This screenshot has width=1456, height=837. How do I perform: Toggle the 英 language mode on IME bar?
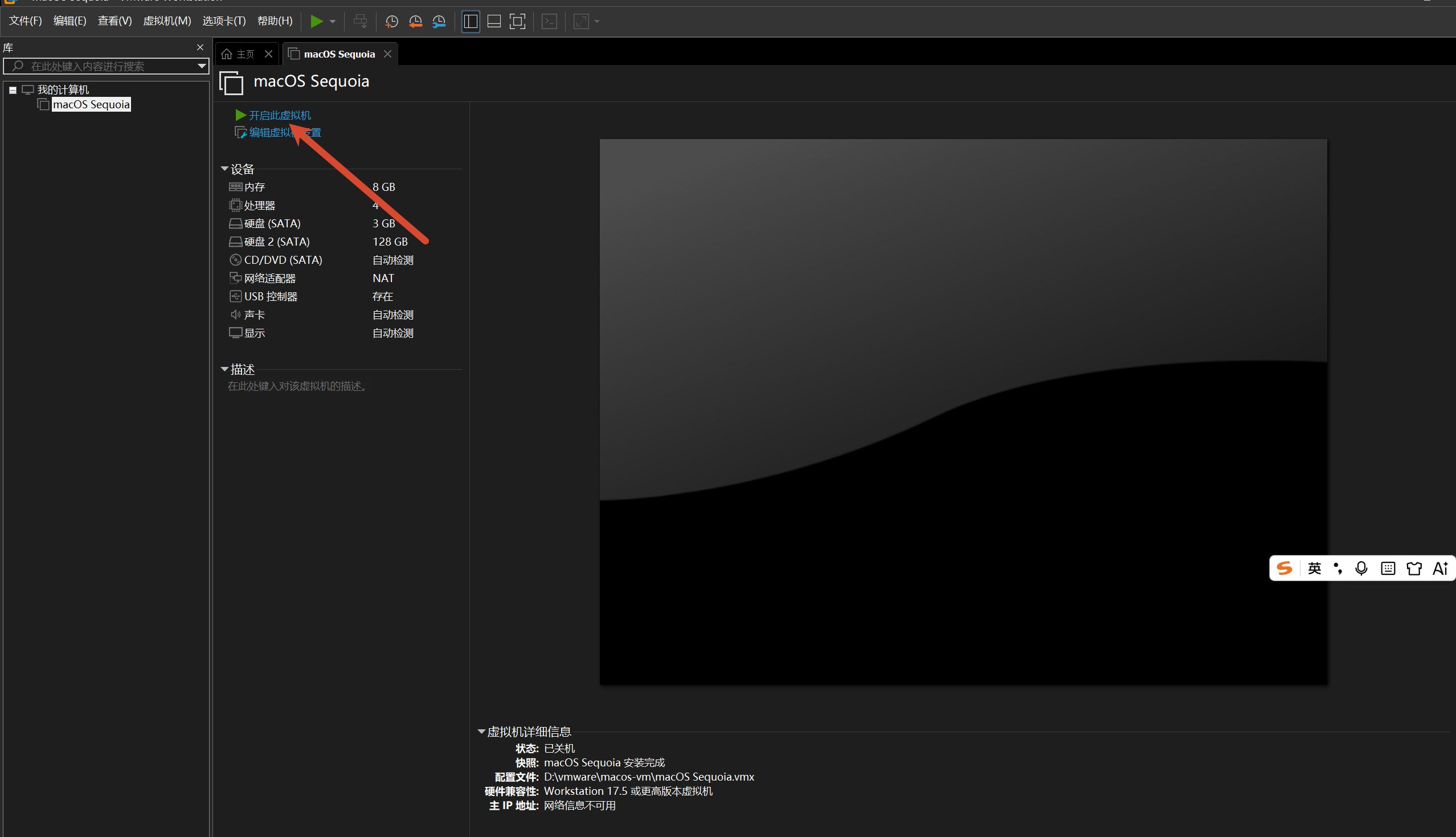pyautogui.click(x=1315, y=569)
